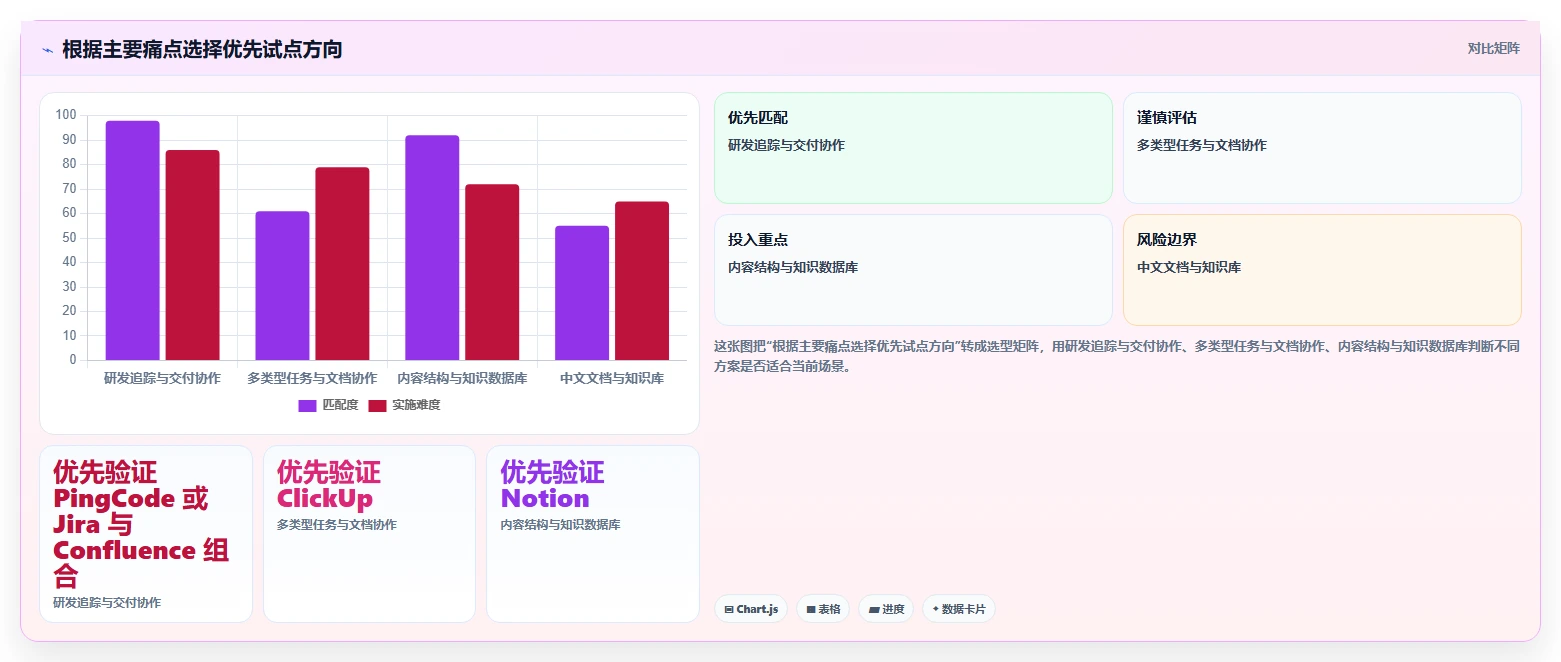Click the purple 匹配度 bar for 内容结构与知识数据库
The height and width of the screenshot is (662, 1561).
(432, 248)
